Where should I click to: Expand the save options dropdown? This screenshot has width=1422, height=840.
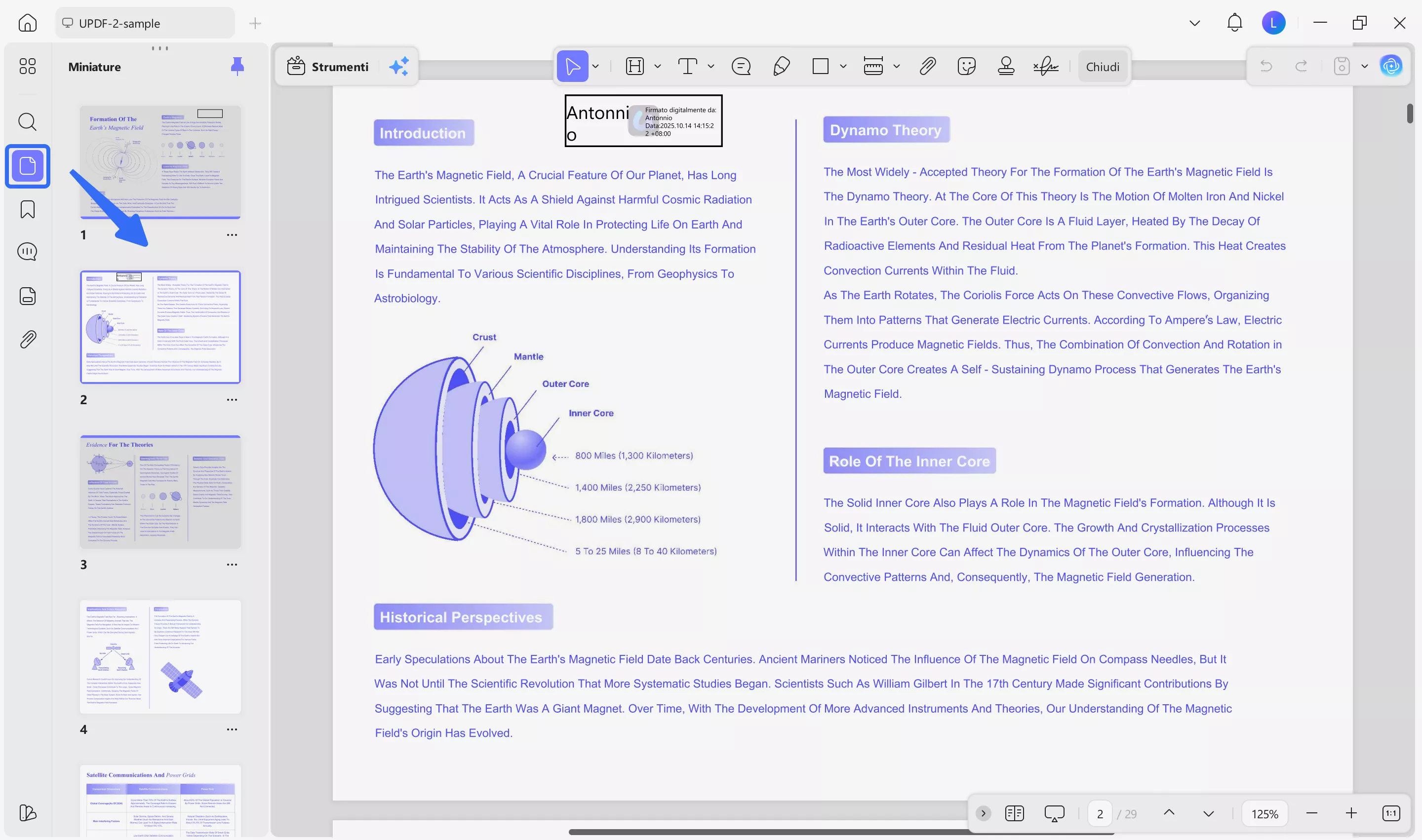pos(1364,66)
